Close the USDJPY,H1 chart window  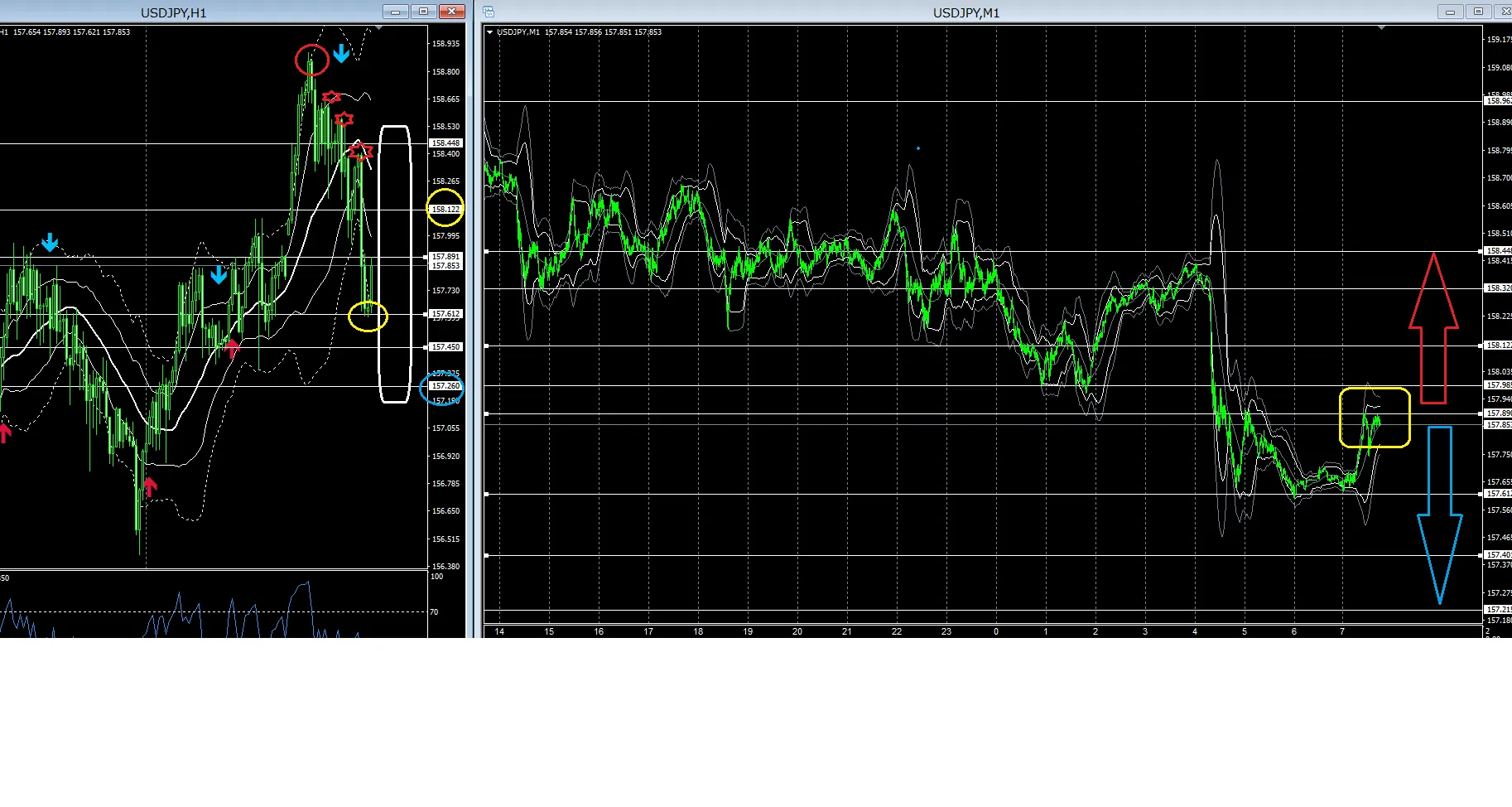[x=451, y=12]
